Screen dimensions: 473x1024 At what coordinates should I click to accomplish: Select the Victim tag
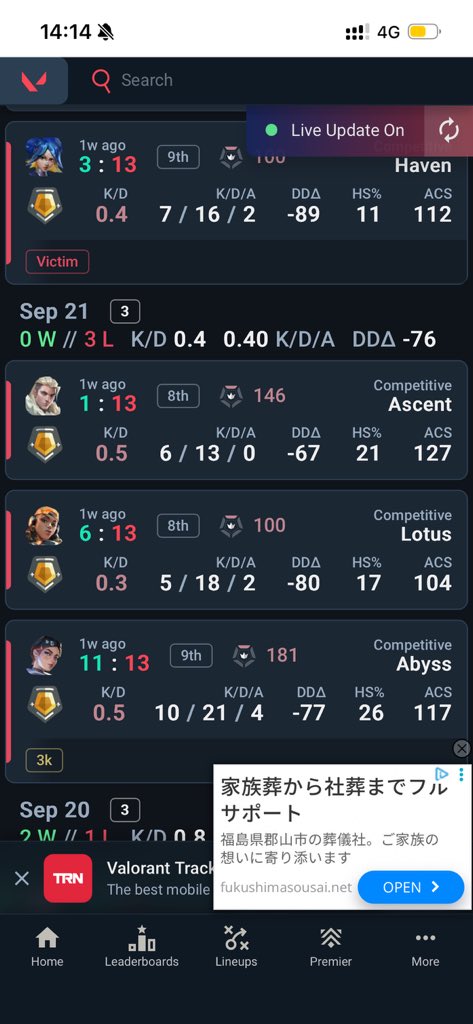pos(57,261)
